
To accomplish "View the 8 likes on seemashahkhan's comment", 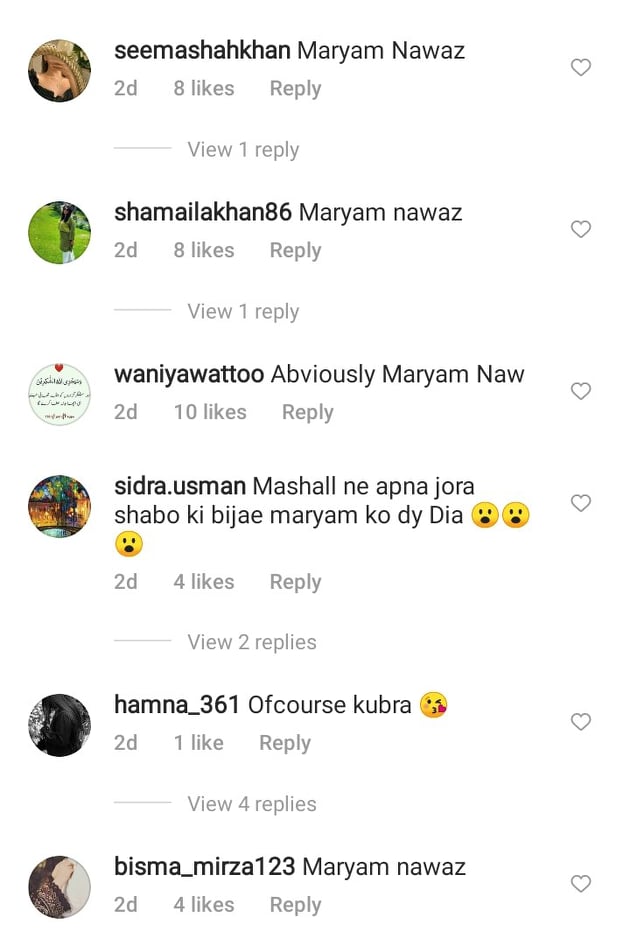I will 204,88.
